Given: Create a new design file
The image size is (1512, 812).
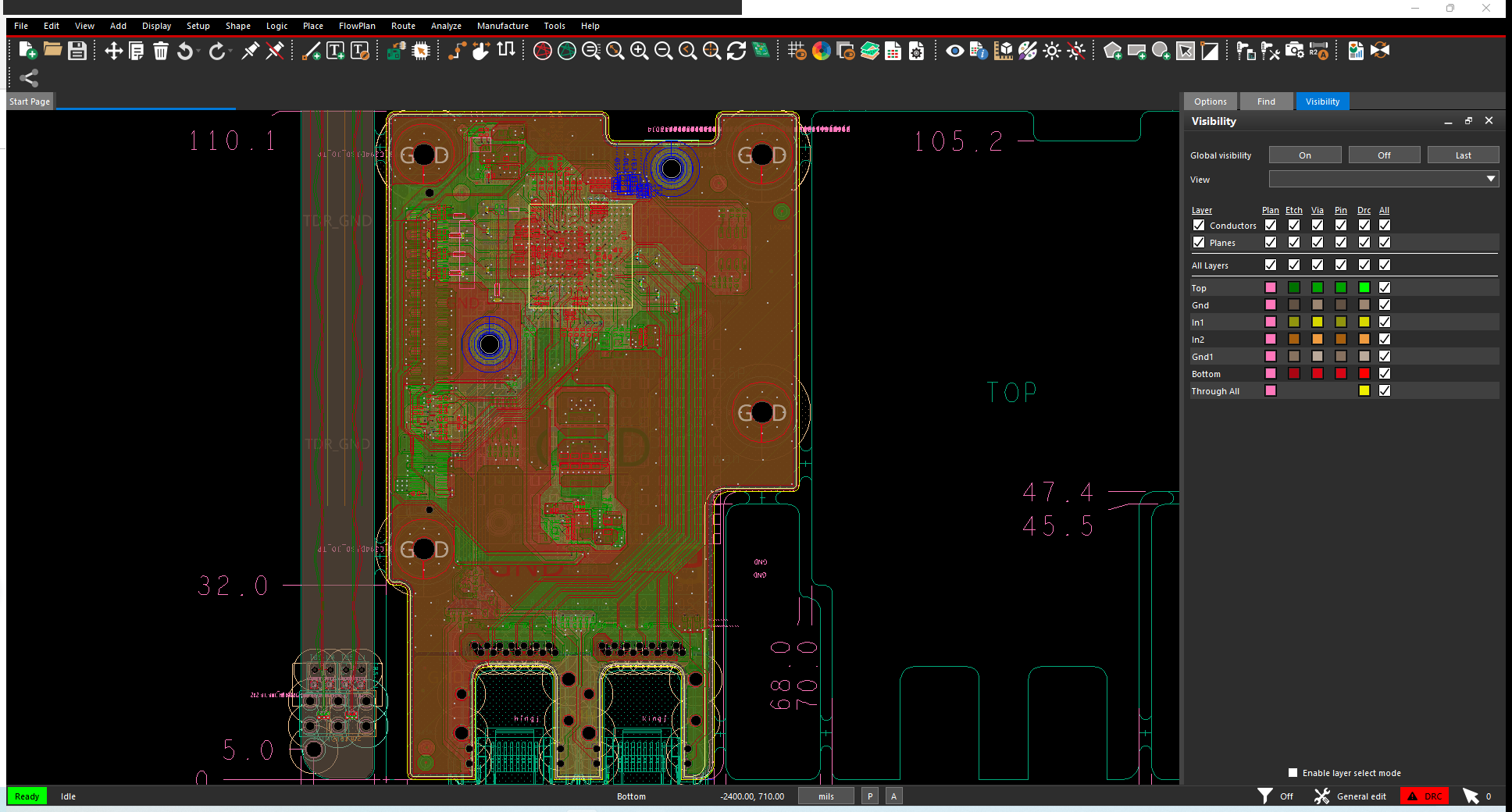Looking at the screenshot, I should (x=27, y=51).
